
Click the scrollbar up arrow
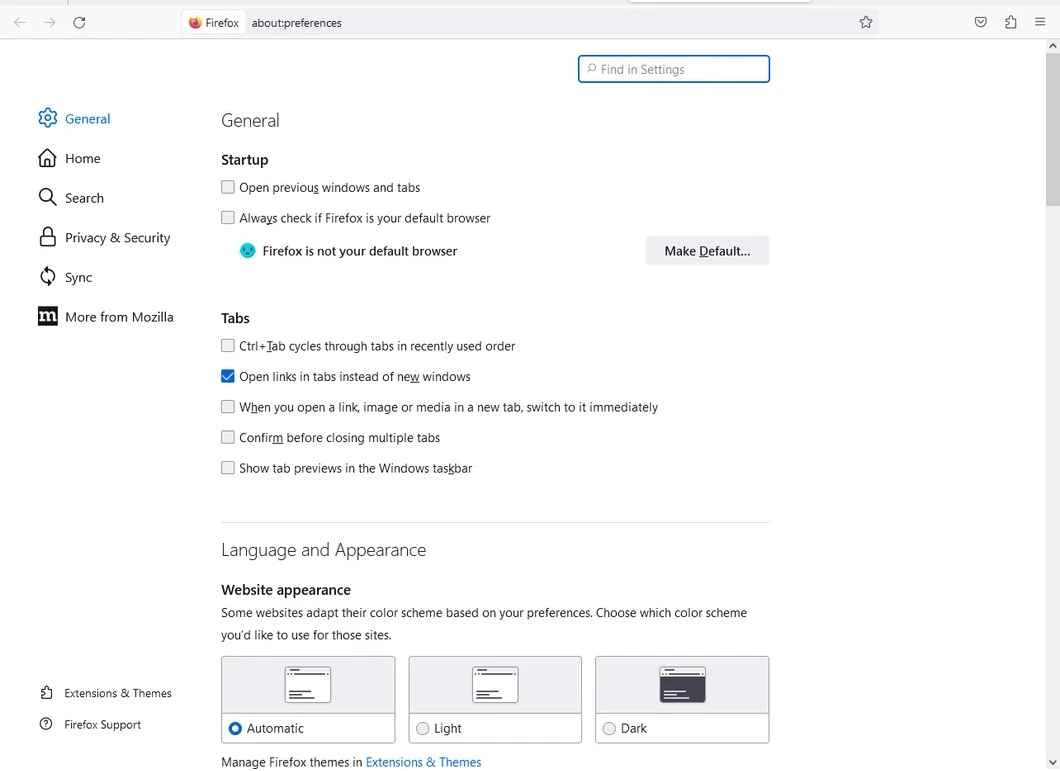[1053, 46]
